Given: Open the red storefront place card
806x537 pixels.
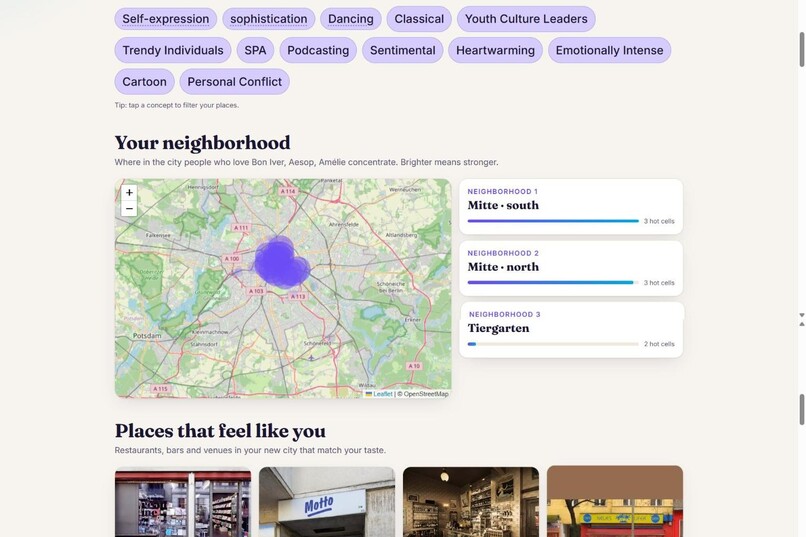Looking at the screenshot, I should pos(615,502).
